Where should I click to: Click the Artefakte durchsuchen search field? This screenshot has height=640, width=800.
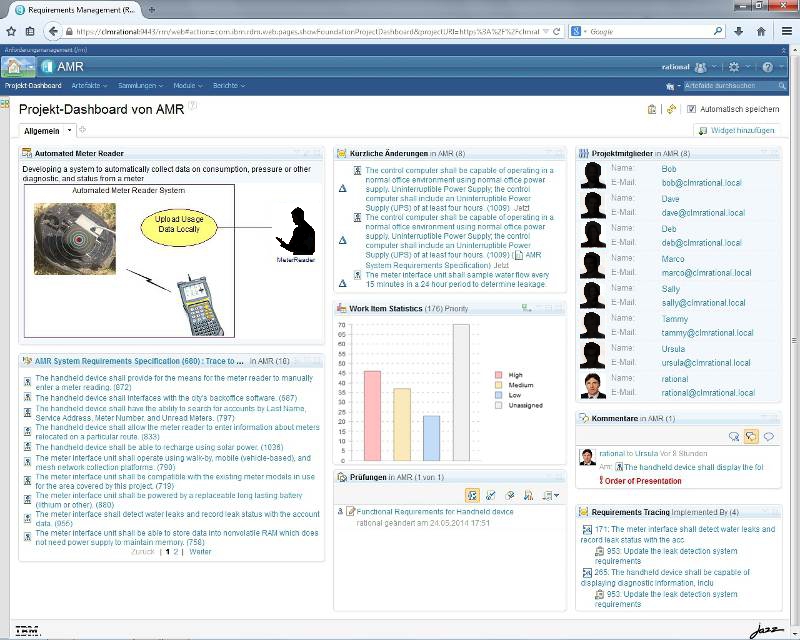pyautogui.click(x=730, y=86)
